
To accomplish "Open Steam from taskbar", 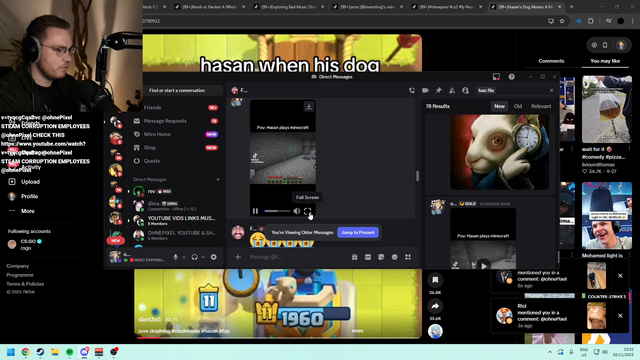I will pos(40,352).
